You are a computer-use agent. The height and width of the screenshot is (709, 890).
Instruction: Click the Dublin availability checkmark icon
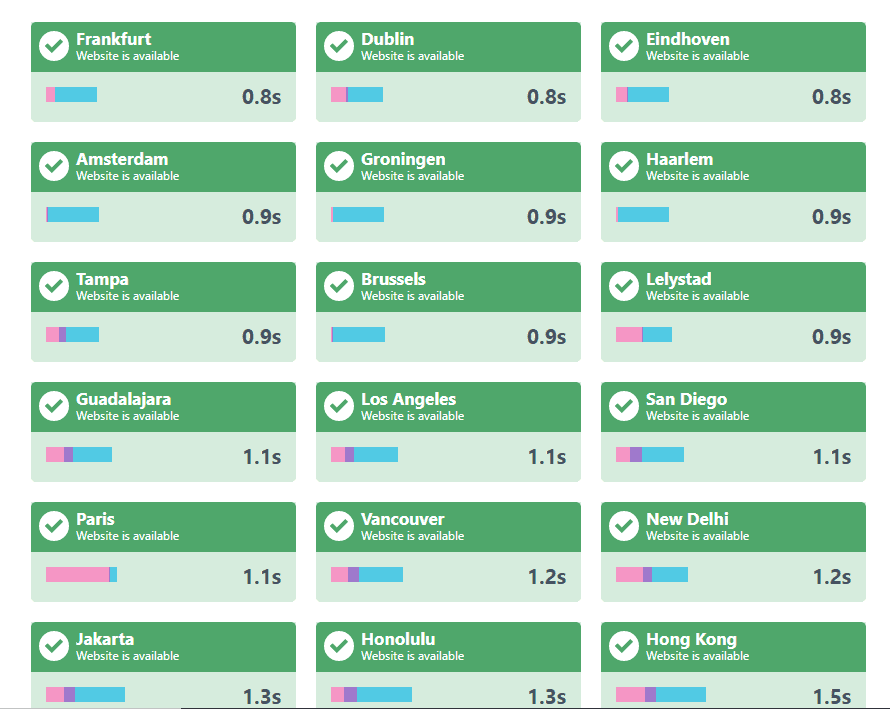(339, 46)
